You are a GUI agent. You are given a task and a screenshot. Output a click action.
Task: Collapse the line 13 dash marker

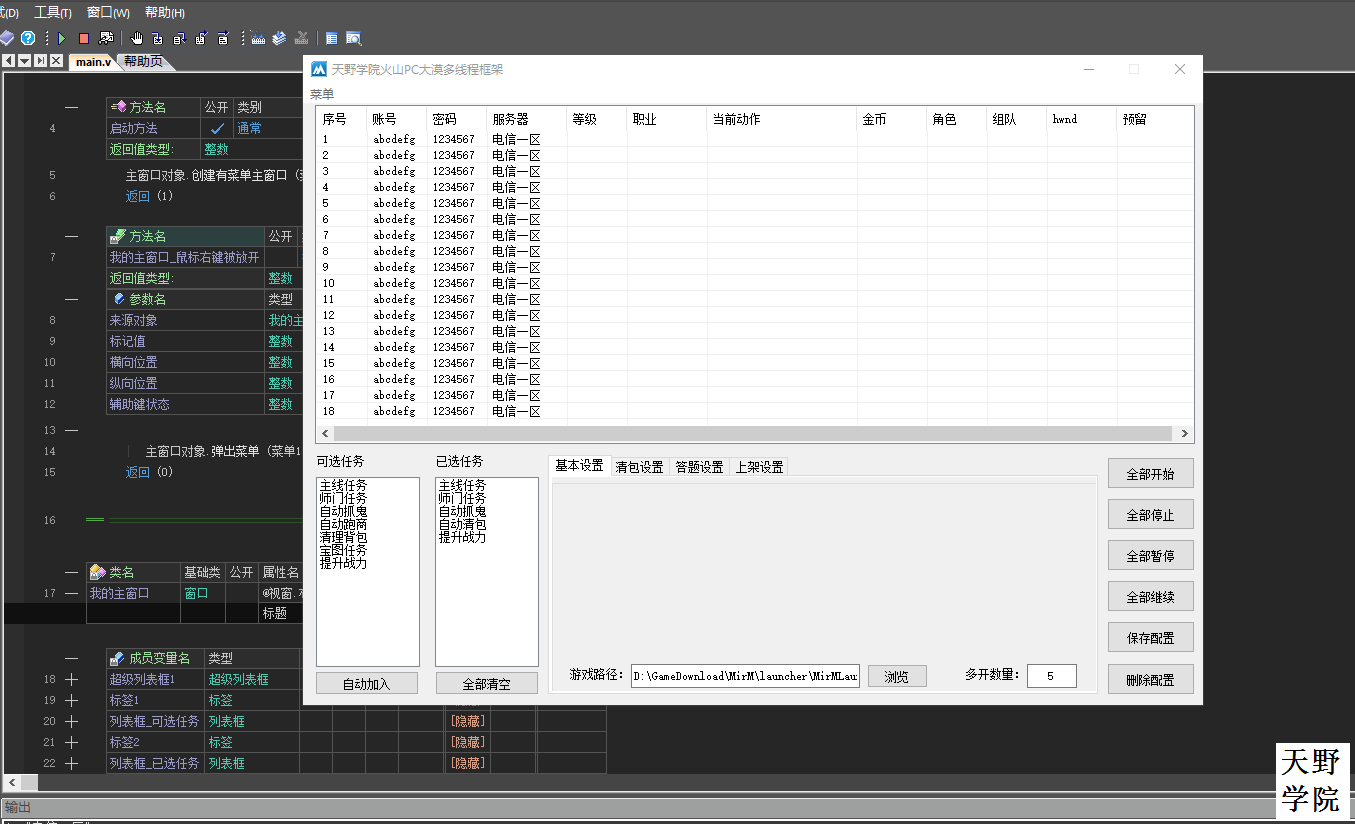click(71, 430)
